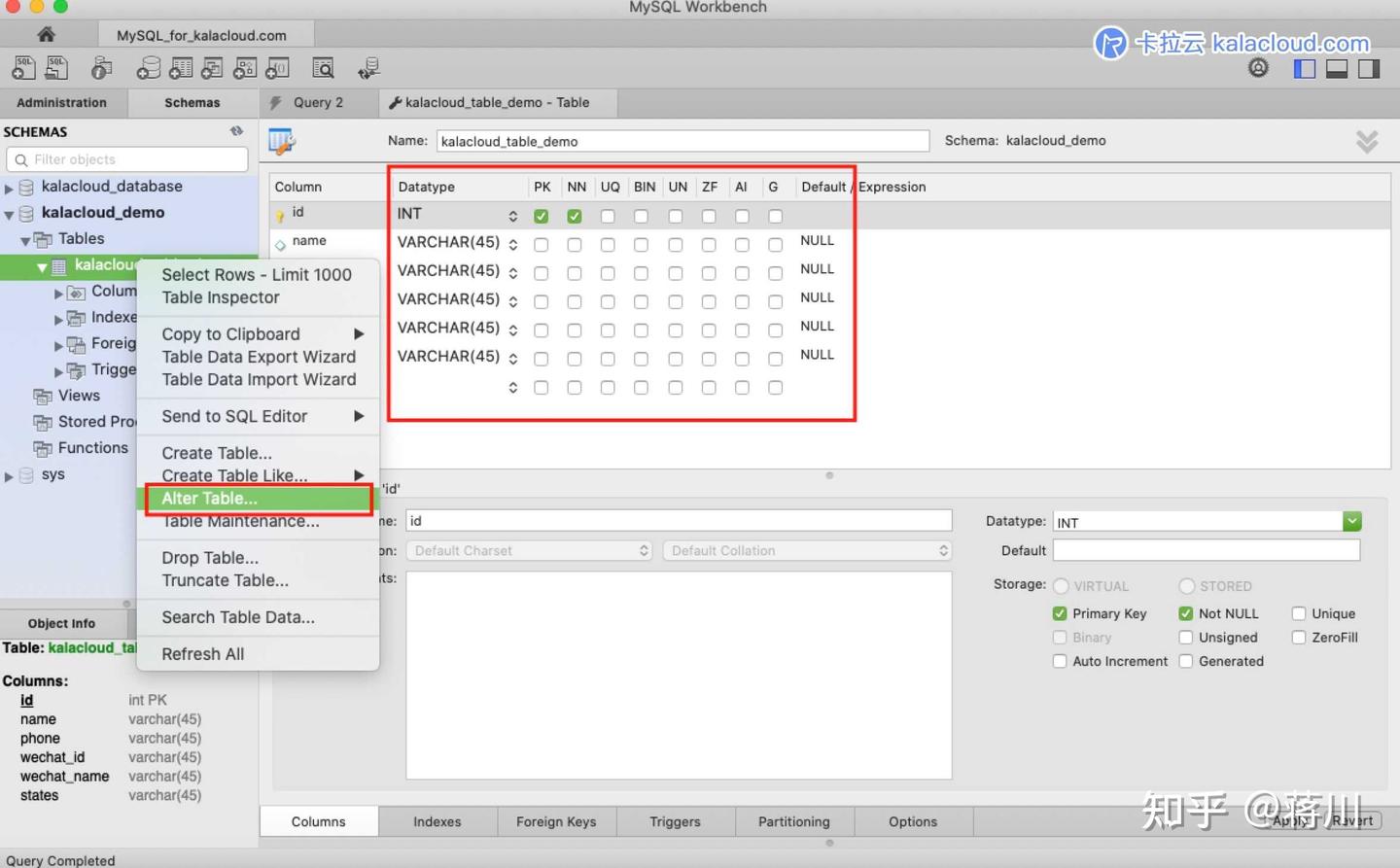The width and height of the screenshot is (1400, 868).
Task: Open the Default Charset dropdown
Action: coord(529,550)
